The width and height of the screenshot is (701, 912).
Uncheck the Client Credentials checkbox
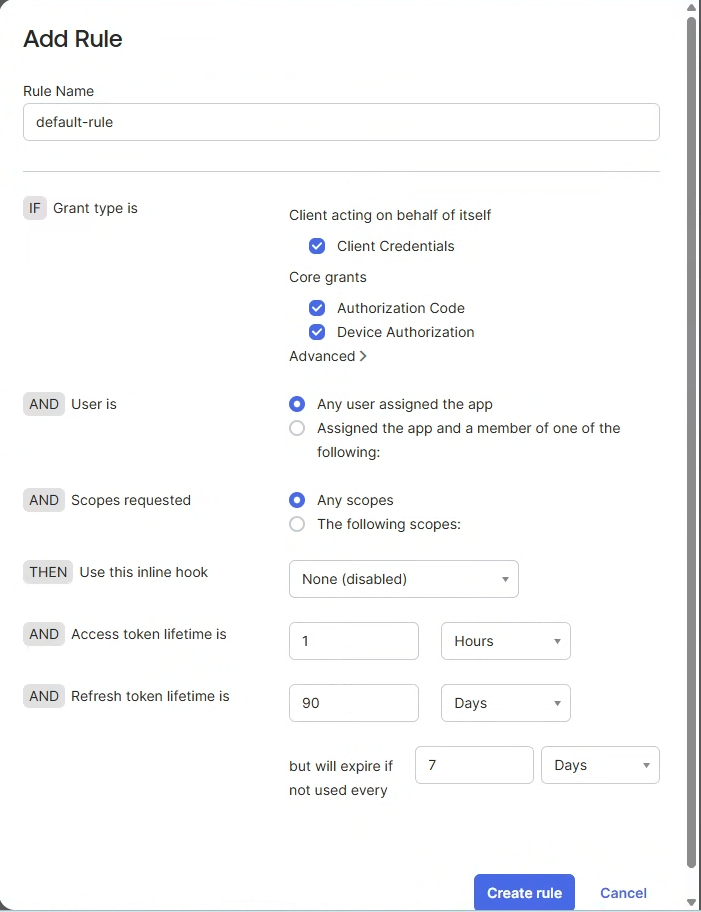[x=317, y=246]
